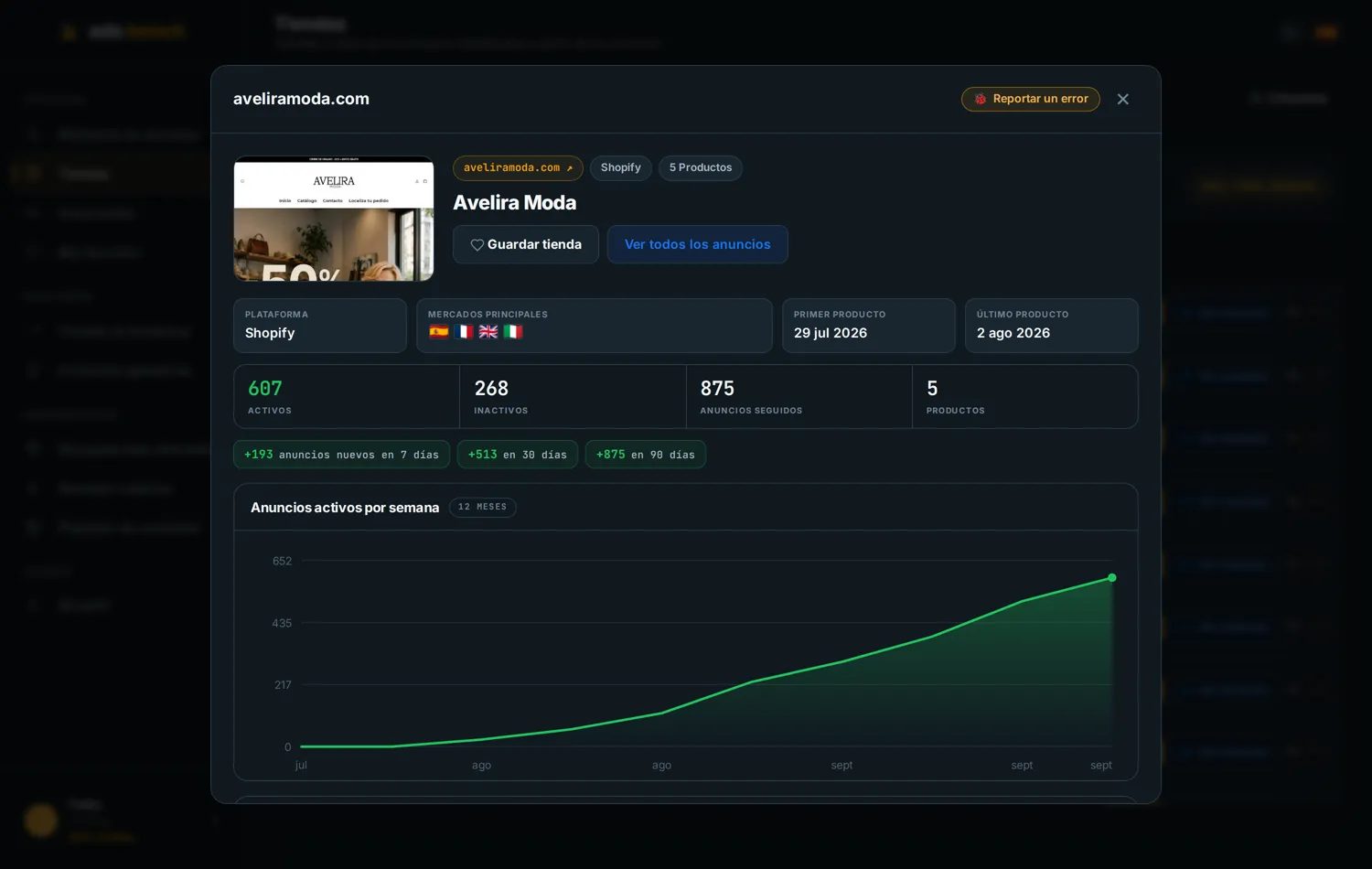This screenshot has height=869, width=1372.
Task: Click the 'jul' x-axis label
Action: click(301, 766)
